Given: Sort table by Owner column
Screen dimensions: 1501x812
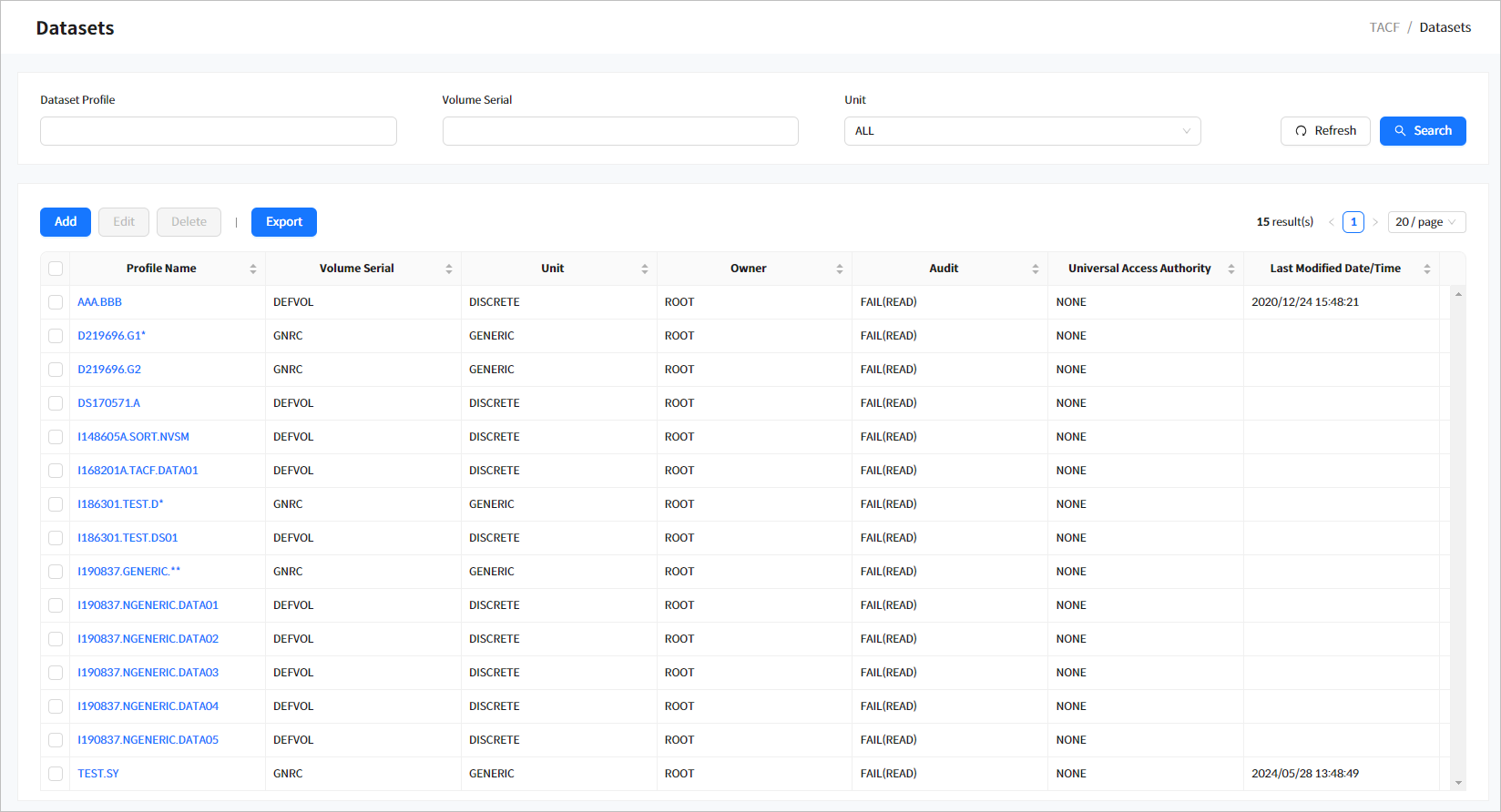Looking at the screenshot, I should point(839,269).
